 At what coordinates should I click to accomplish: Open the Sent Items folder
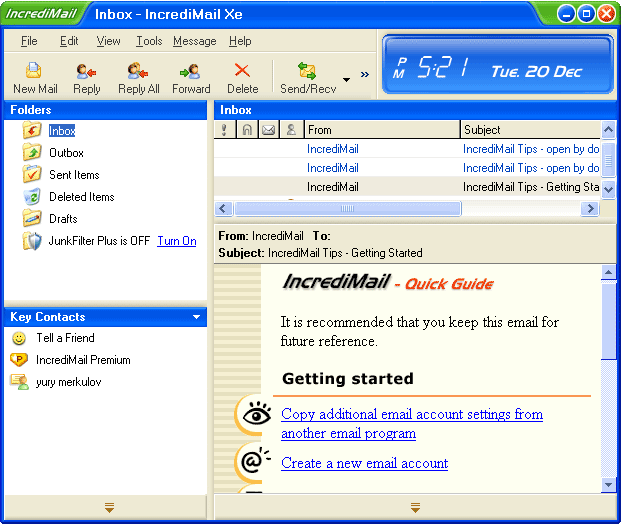point(74,175)
